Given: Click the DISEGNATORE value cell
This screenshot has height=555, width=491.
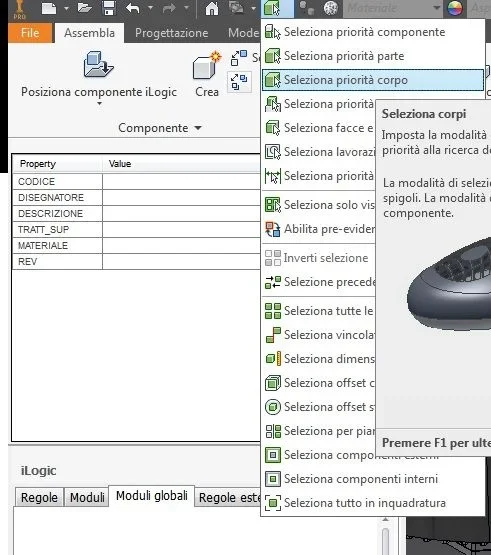Looking at the screenshot, I should (181, 198).
